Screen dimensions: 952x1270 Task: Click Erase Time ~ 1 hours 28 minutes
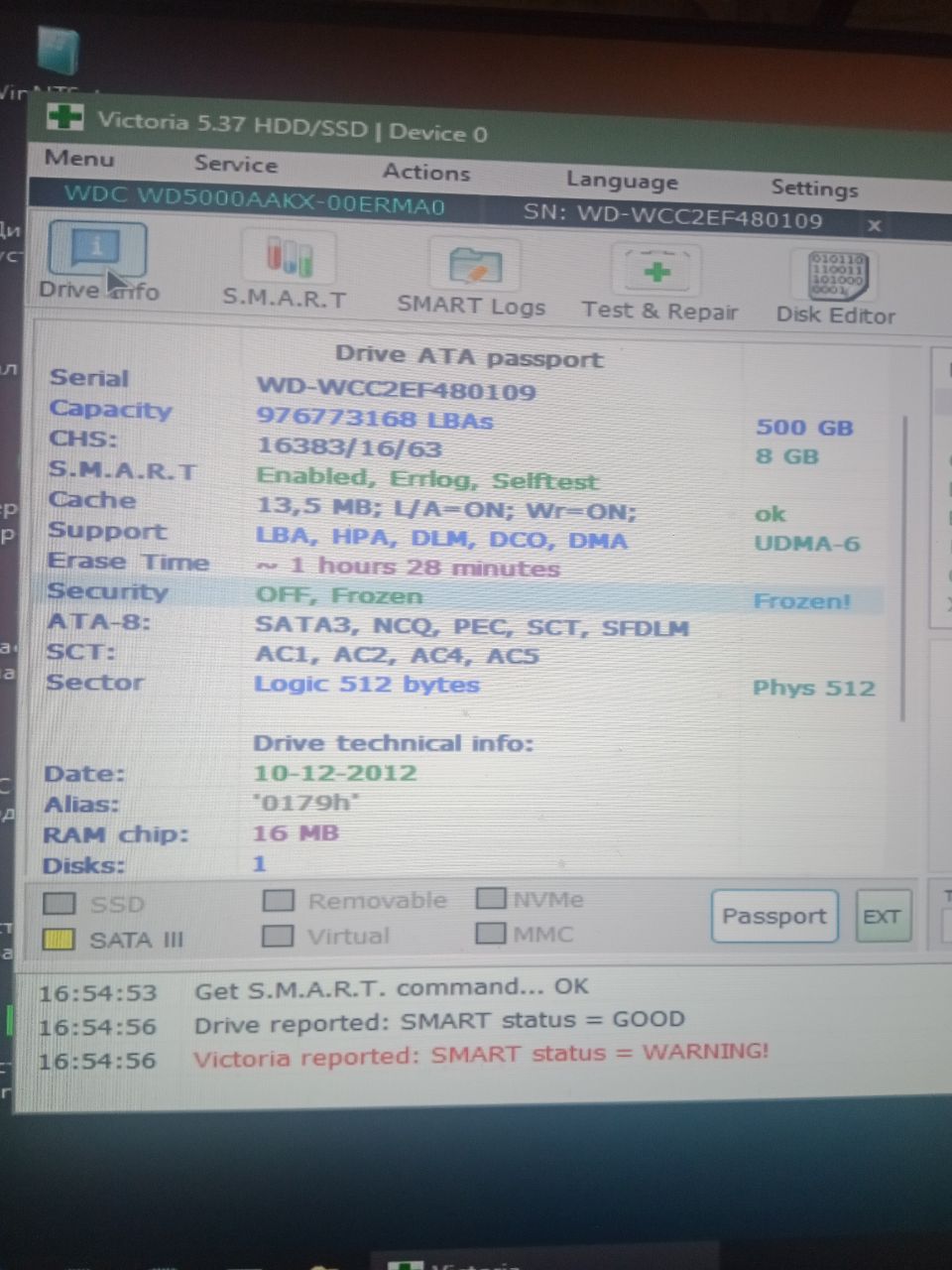tap(408, 568)
